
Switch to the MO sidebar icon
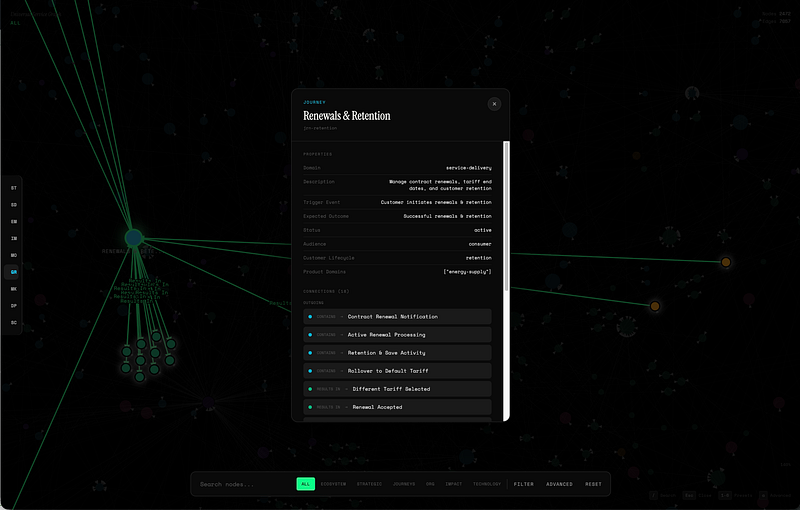point(14,256)
